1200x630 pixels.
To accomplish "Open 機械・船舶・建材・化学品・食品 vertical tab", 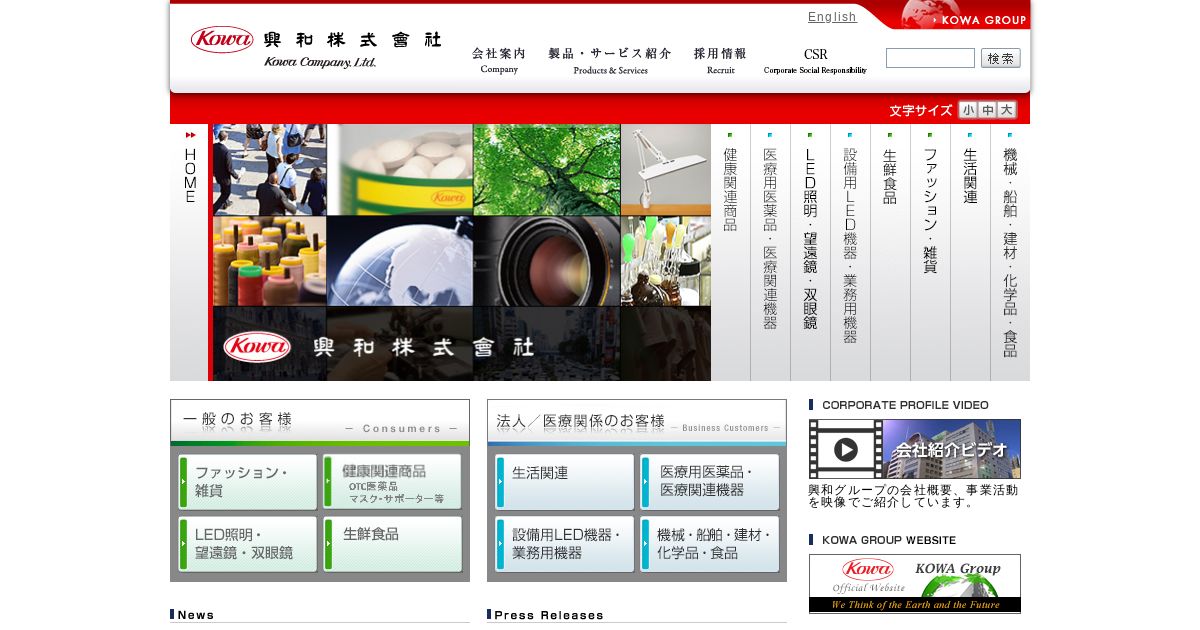I will [x=1010, y=252].
